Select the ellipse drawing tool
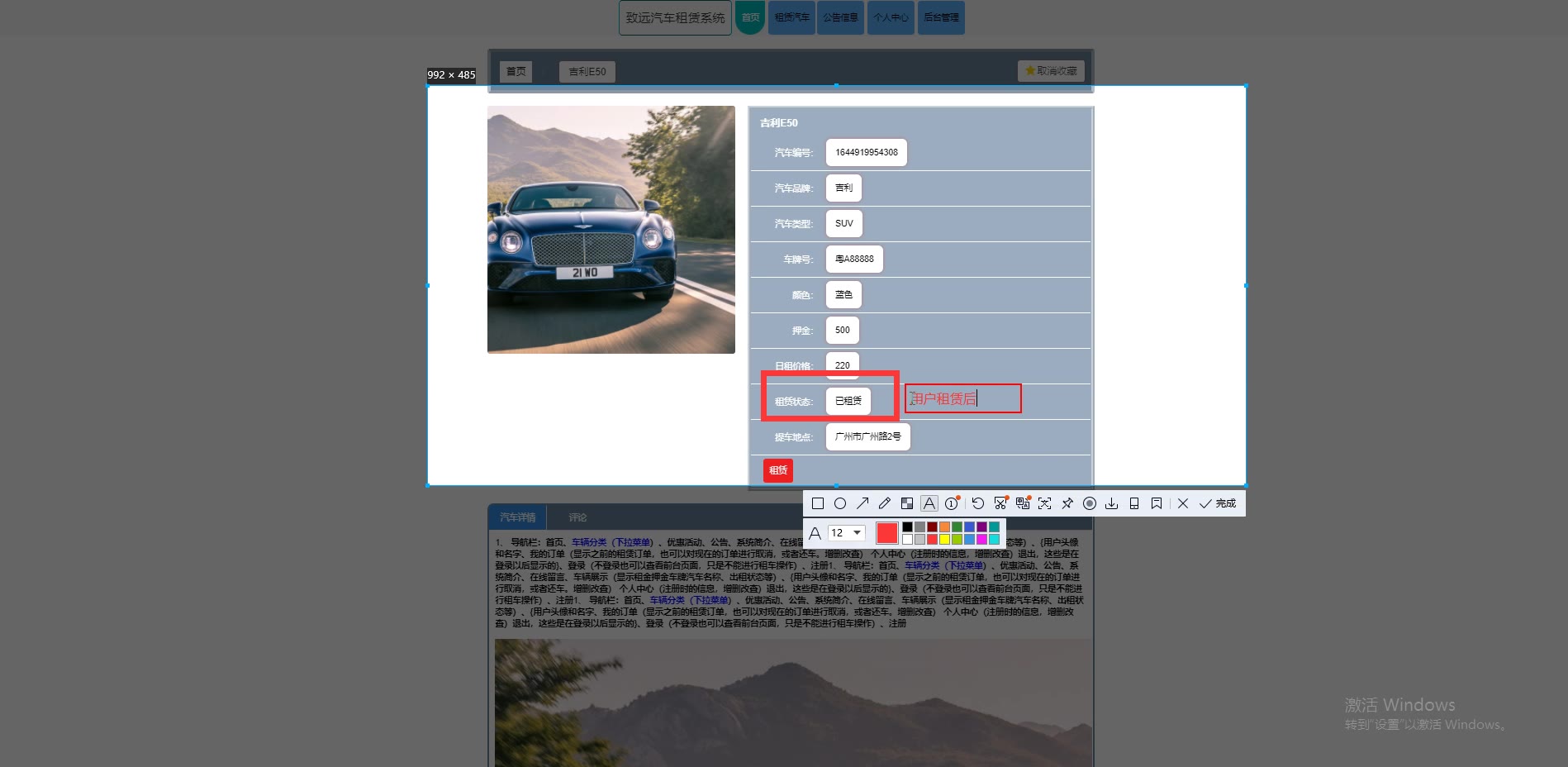Image resolution: width=1568 pixels, height=767 pixels. coord(840,503)
